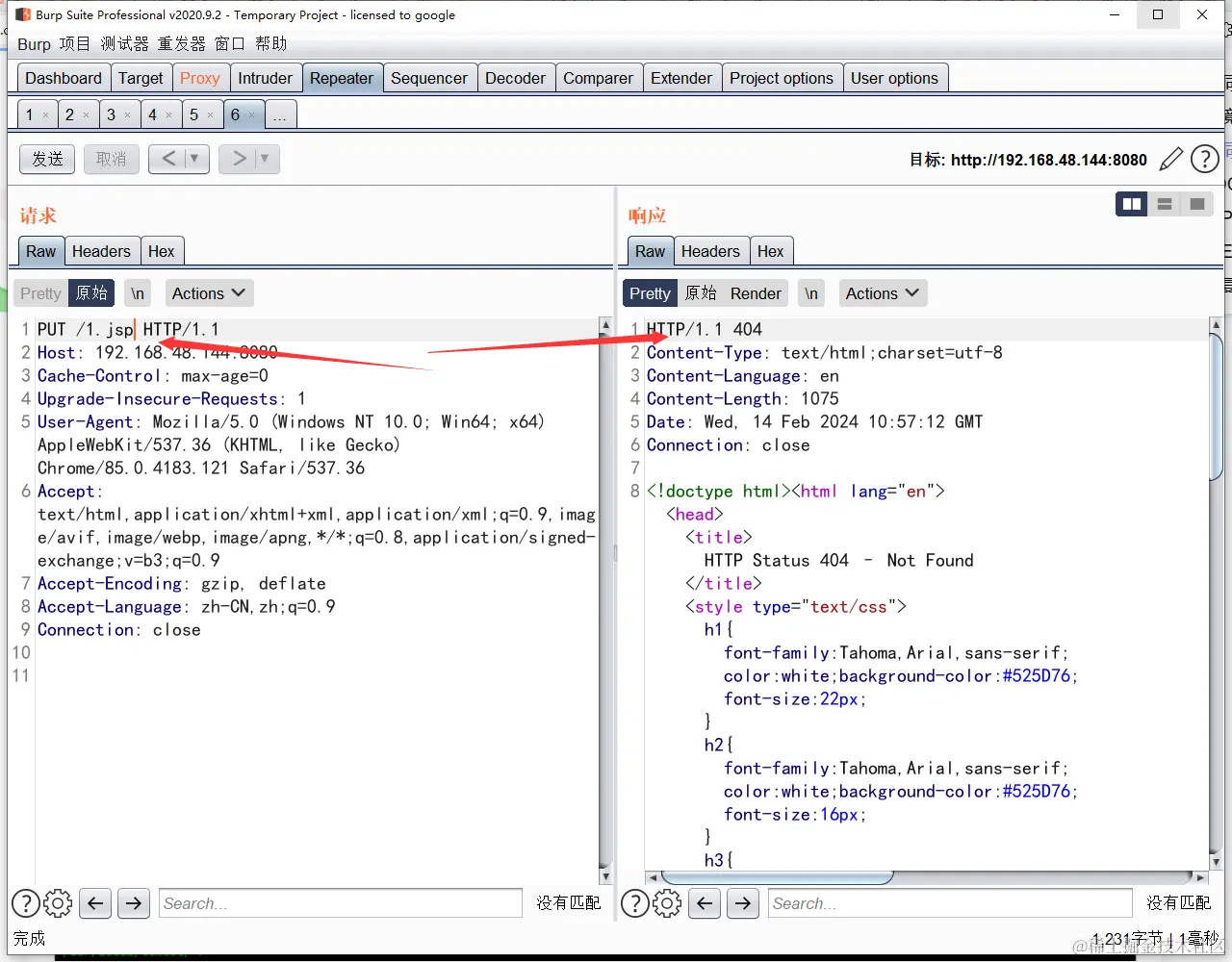This screenshot has height=962, width=1232.
Task: Click history back arrow button
Action: coord(168,159)
